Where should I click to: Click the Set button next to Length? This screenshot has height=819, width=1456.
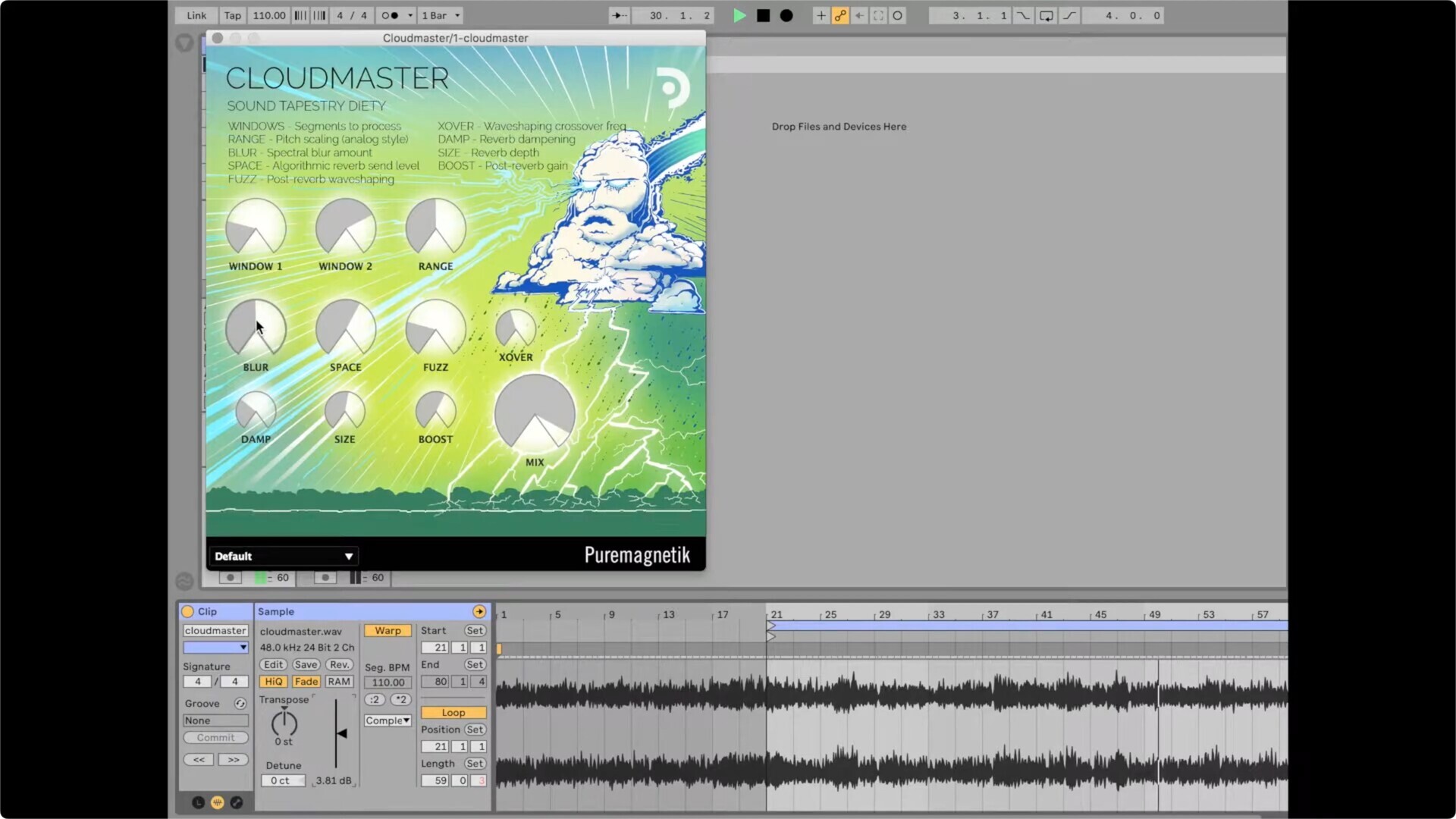coord(475,763)
